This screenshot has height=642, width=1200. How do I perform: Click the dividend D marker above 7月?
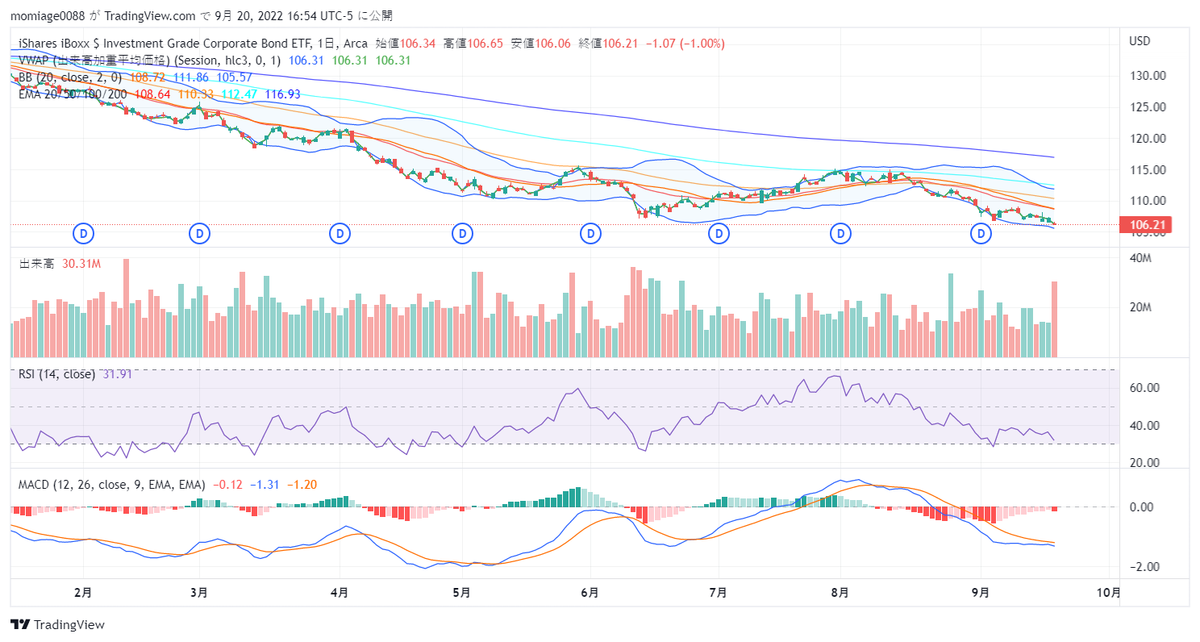[718, 233]
